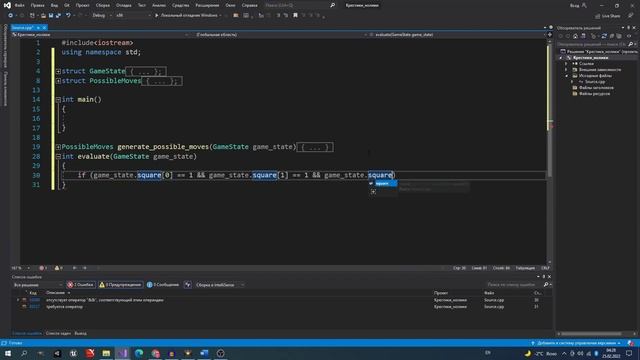Open the x86 platform dropdown

(x=133, y=16)
